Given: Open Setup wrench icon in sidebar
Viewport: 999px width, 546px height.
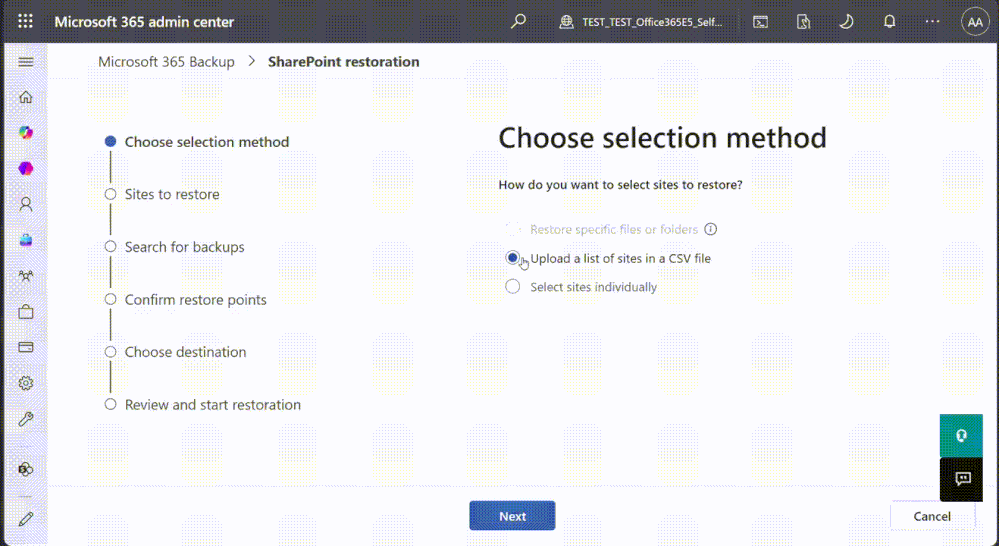Looking at the screenshot, I should (x=26, y=419).
